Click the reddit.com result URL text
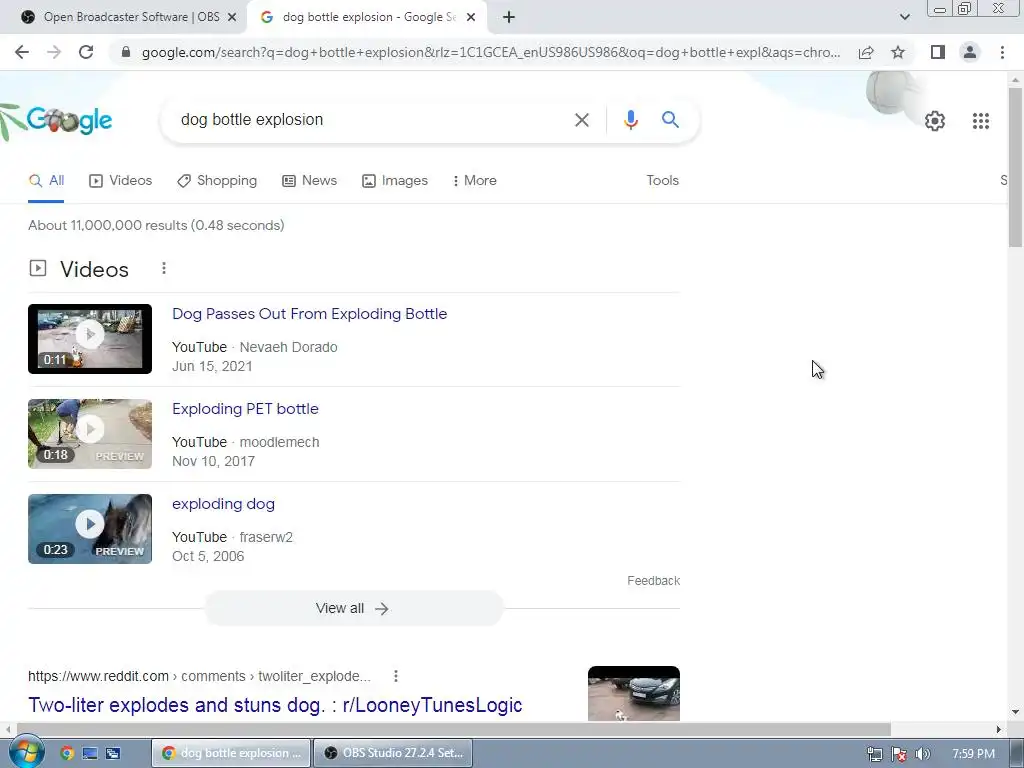This screenshot has width=1024, height=768. click(x=199, y=677)
